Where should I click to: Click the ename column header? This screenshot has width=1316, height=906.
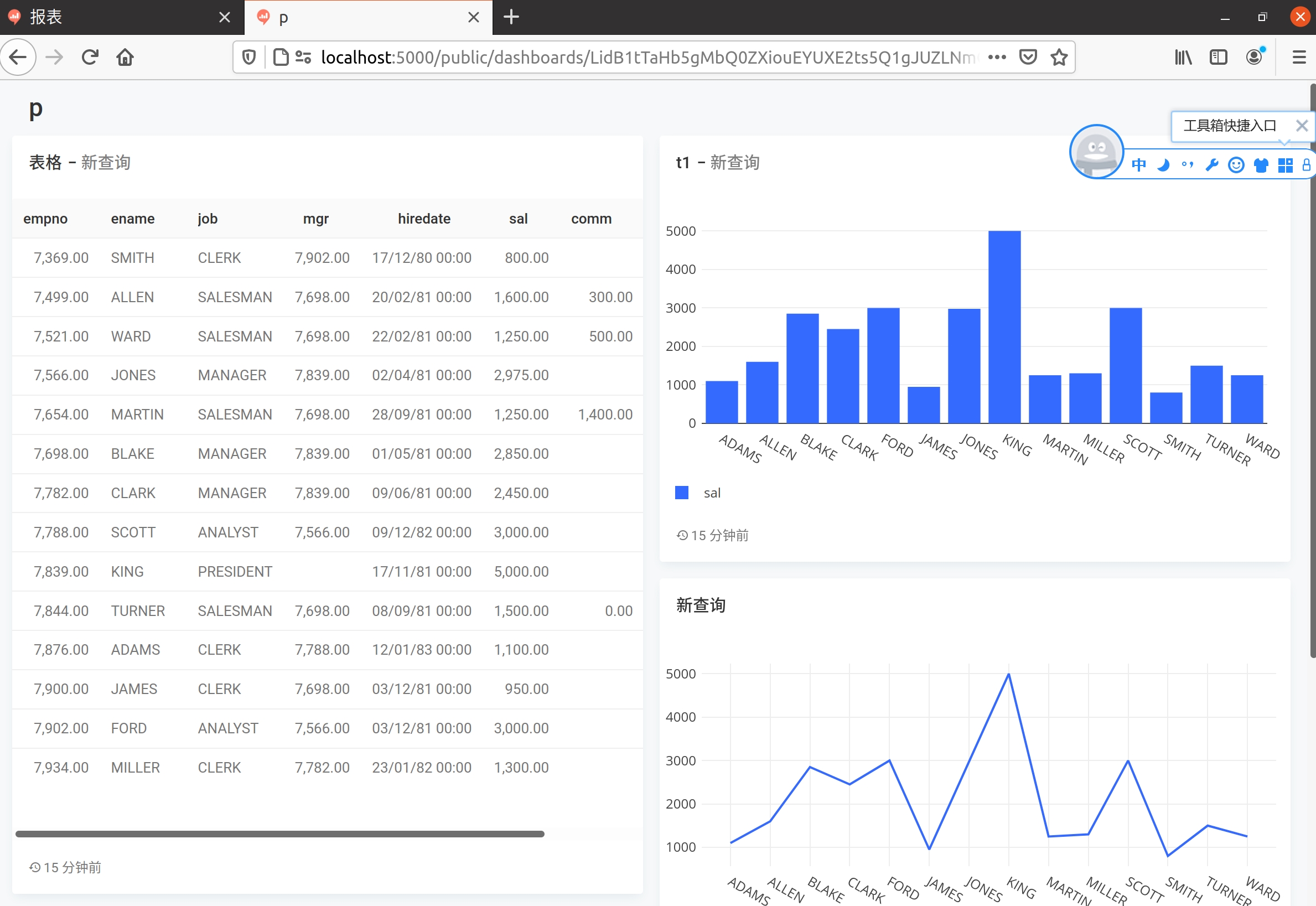click(133, 219)
